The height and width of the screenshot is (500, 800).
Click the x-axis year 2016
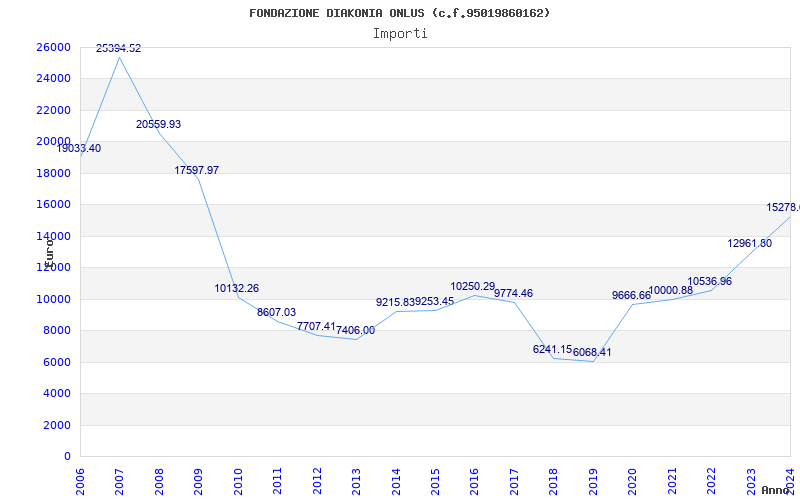pyautogui.click(x=474, y=481)
